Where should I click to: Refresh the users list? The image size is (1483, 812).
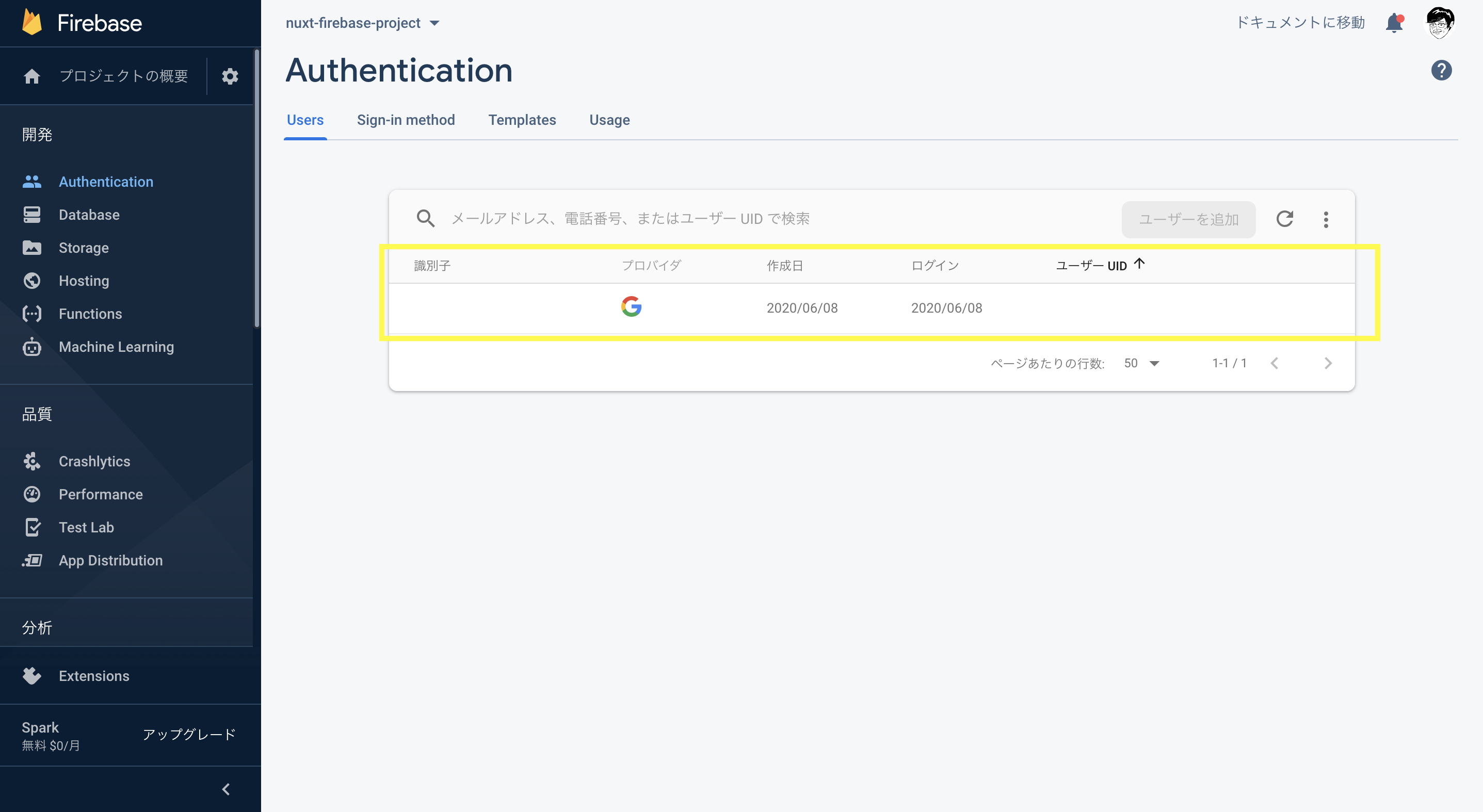pos(1284,219)
